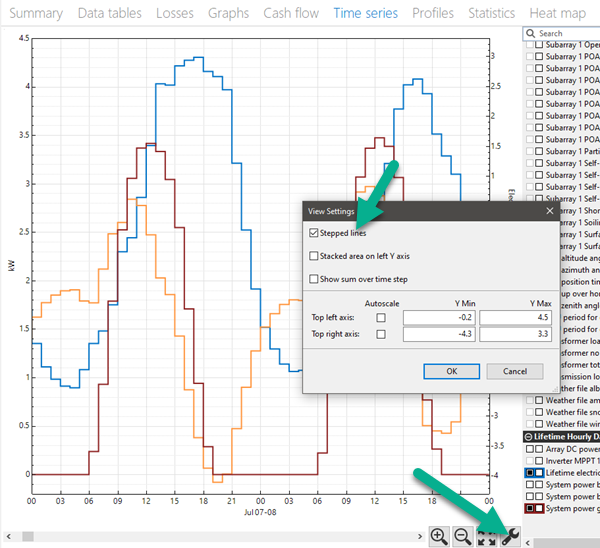This screenshot has width=600, height=548.
Task: Click the zoom in magnifier icon
Action: pos(439,536)
